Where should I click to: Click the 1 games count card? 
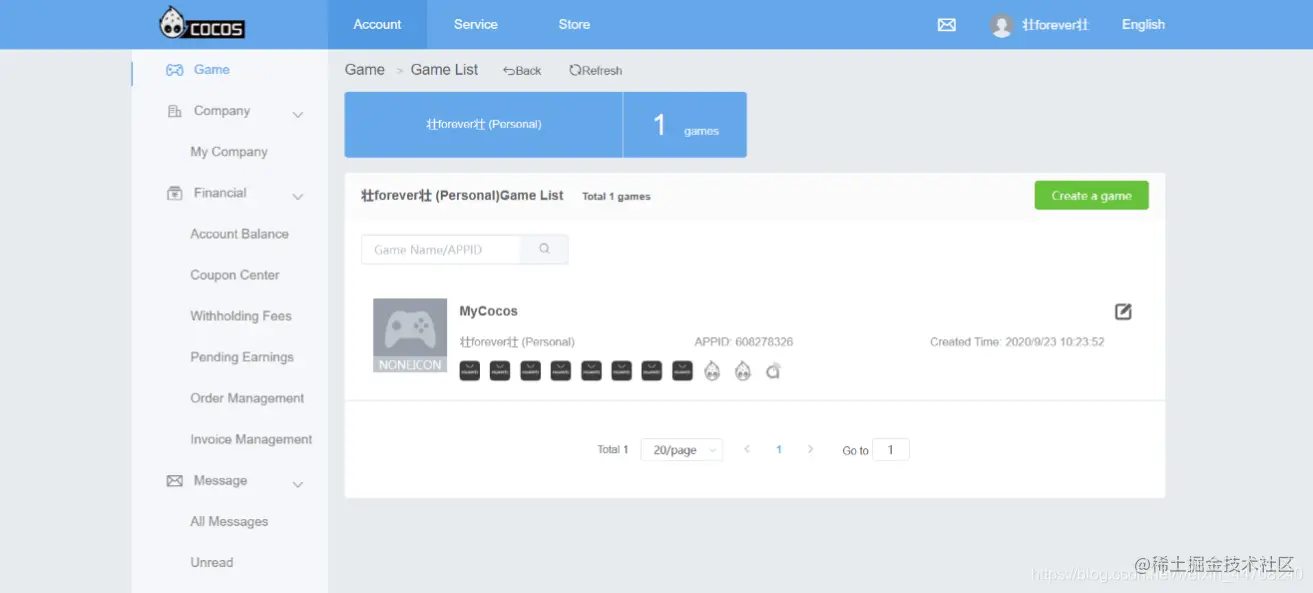click(x=685, y=125)
